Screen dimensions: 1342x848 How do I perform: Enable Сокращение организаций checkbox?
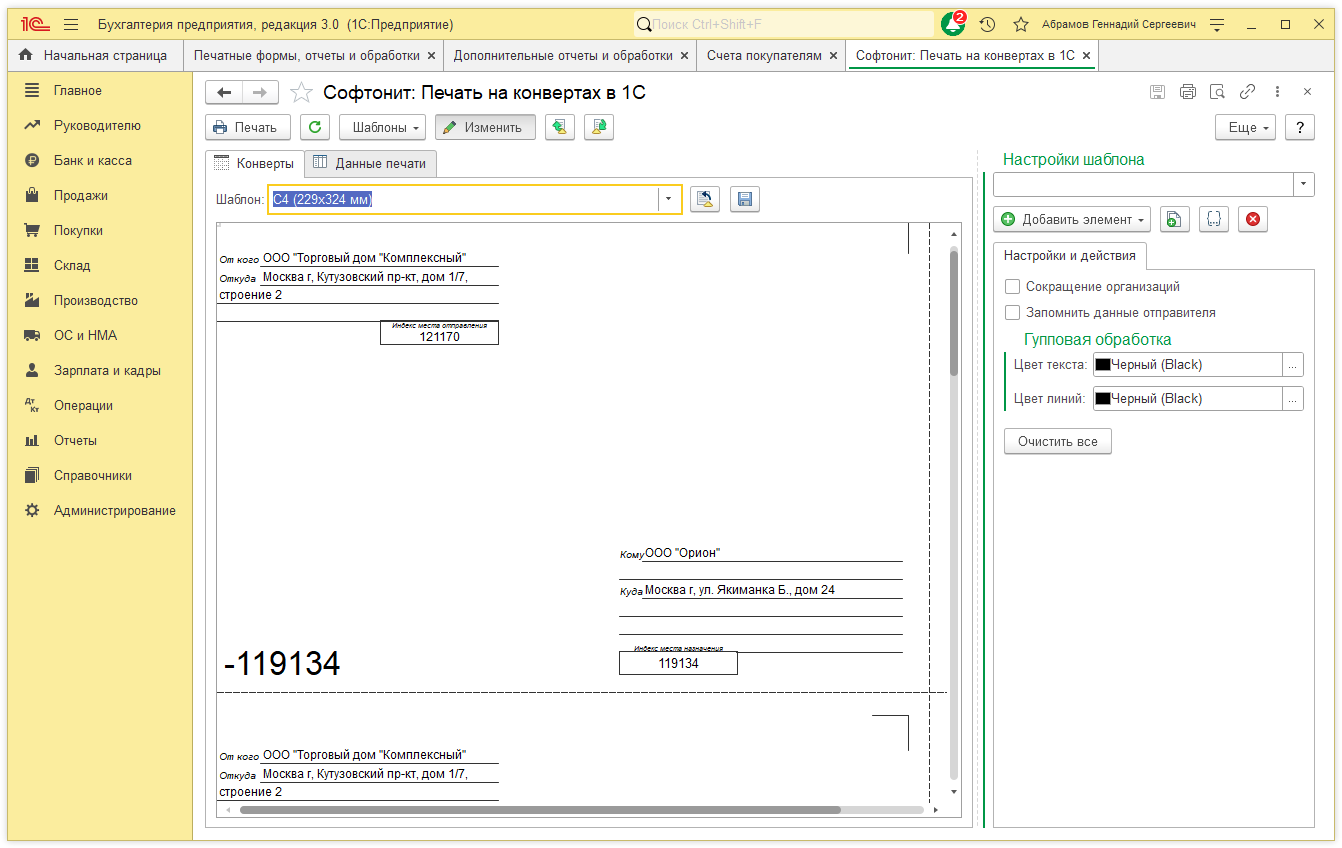click(x=1013, y=287)
